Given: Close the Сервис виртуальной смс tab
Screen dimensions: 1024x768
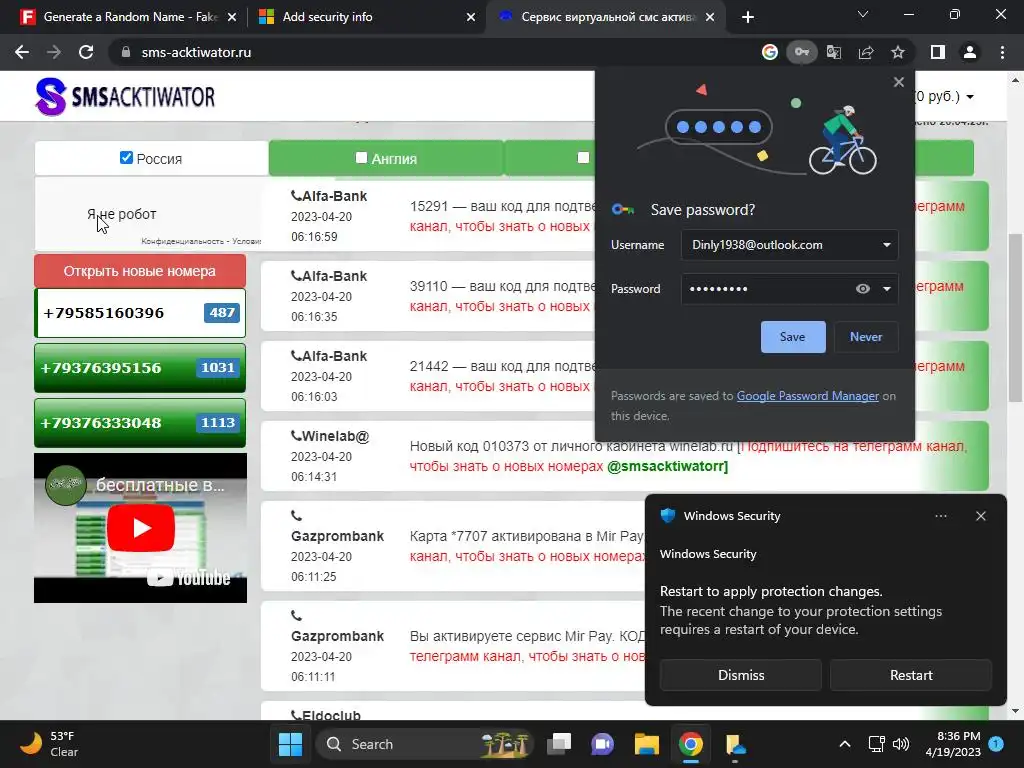Looking at the screenshot, I should click(x=711, y=17).
